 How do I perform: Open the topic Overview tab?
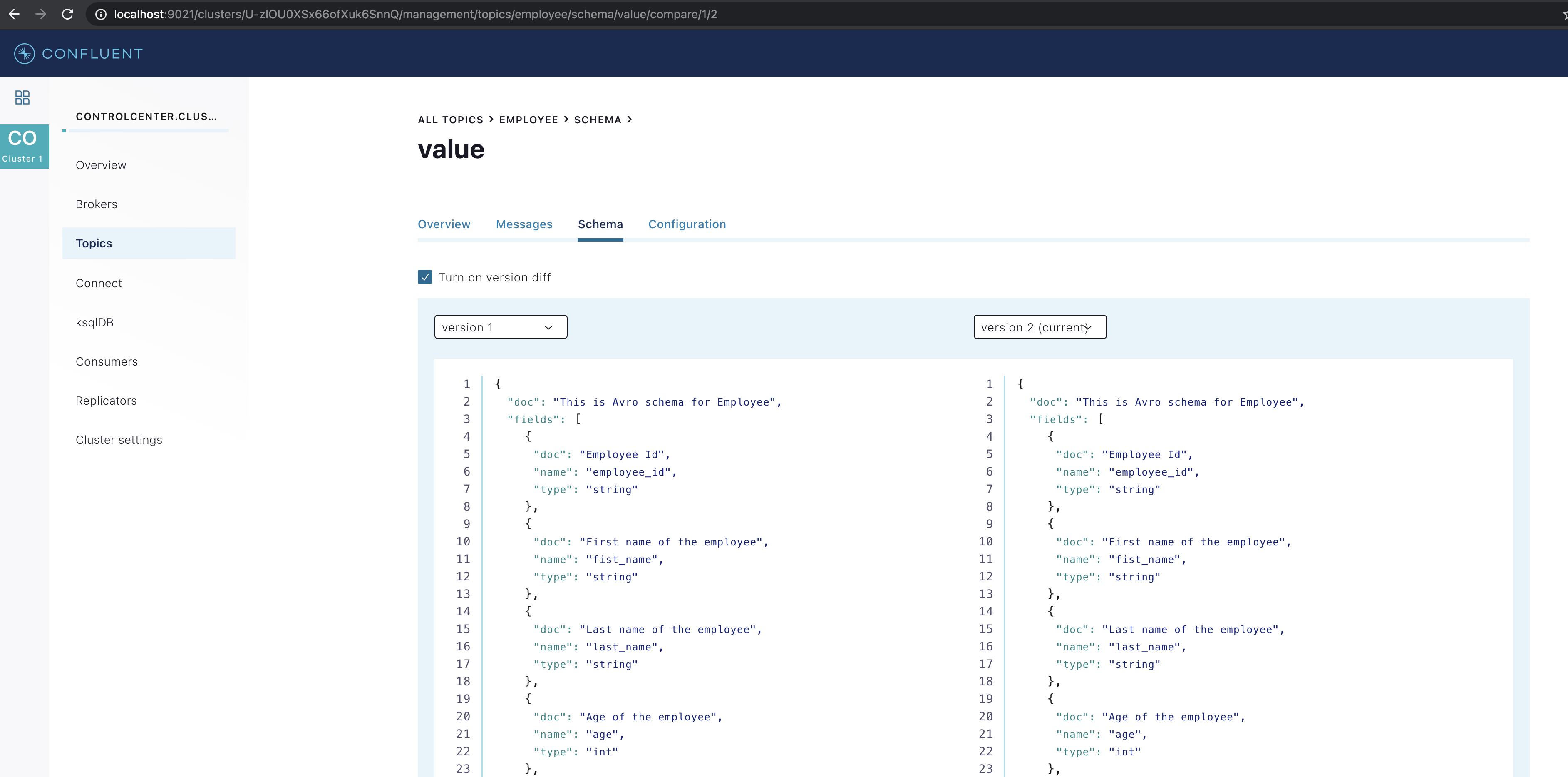tap(444, 224)
